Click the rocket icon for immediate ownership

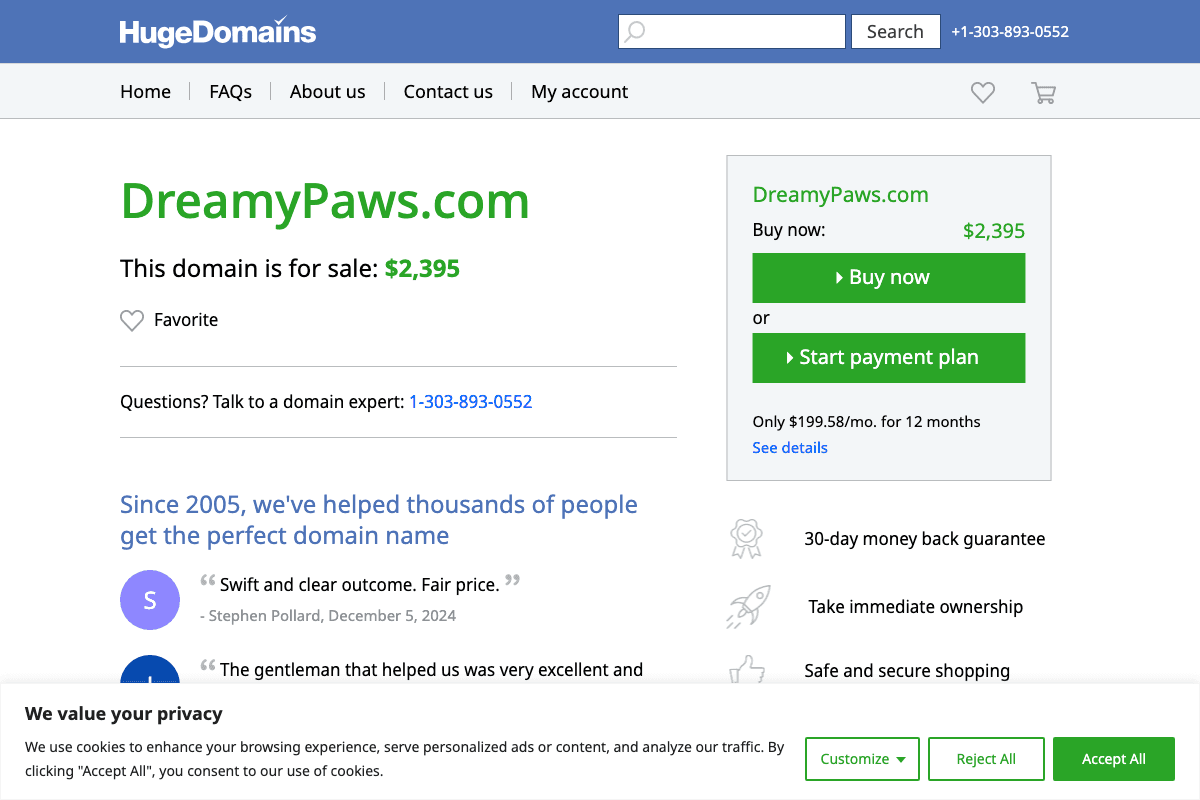pyautogui.click(x=747, y=606)
